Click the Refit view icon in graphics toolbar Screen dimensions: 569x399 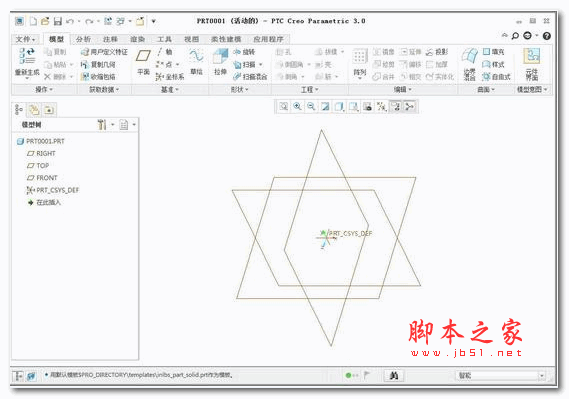click(x=283, y=107)
